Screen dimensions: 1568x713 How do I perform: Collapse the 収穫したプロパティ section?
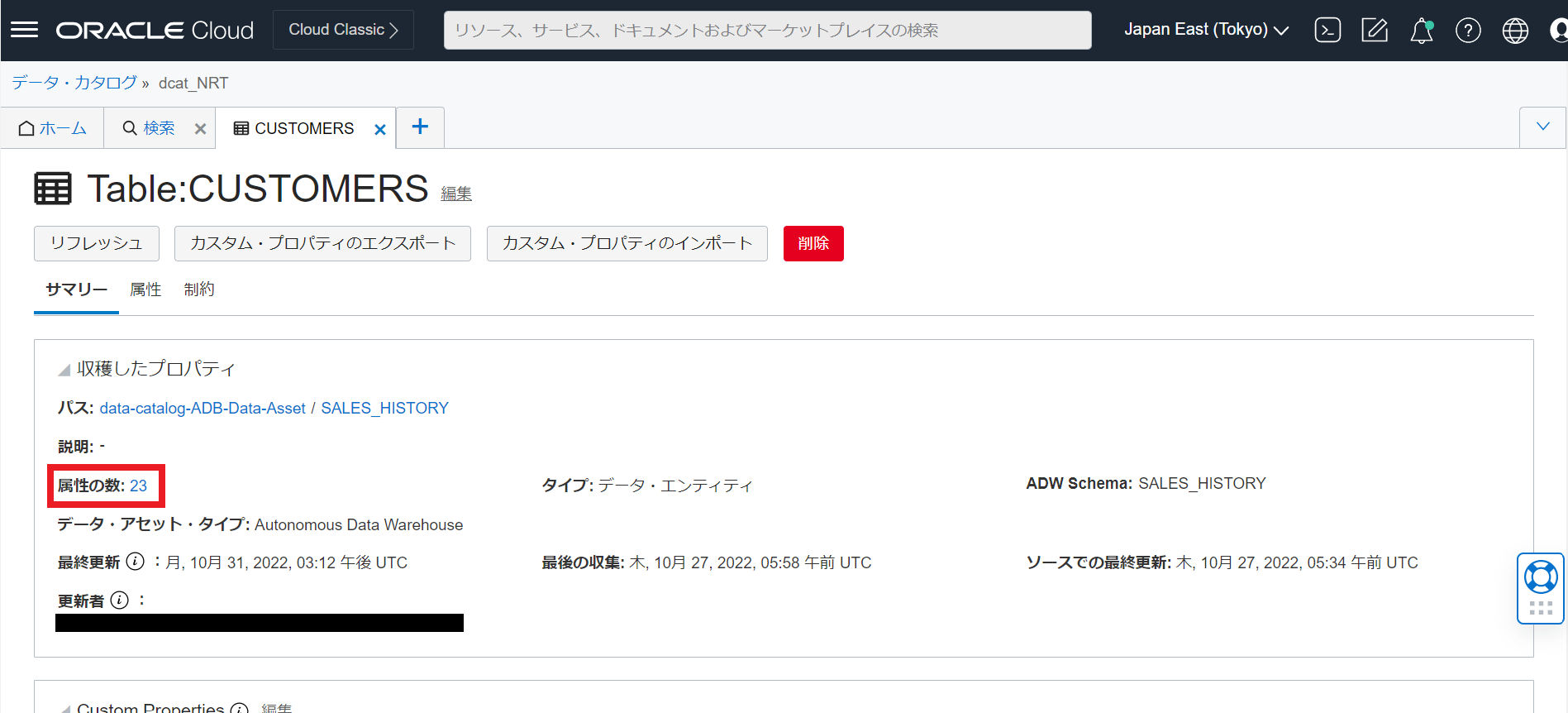[x=64, y=370]
